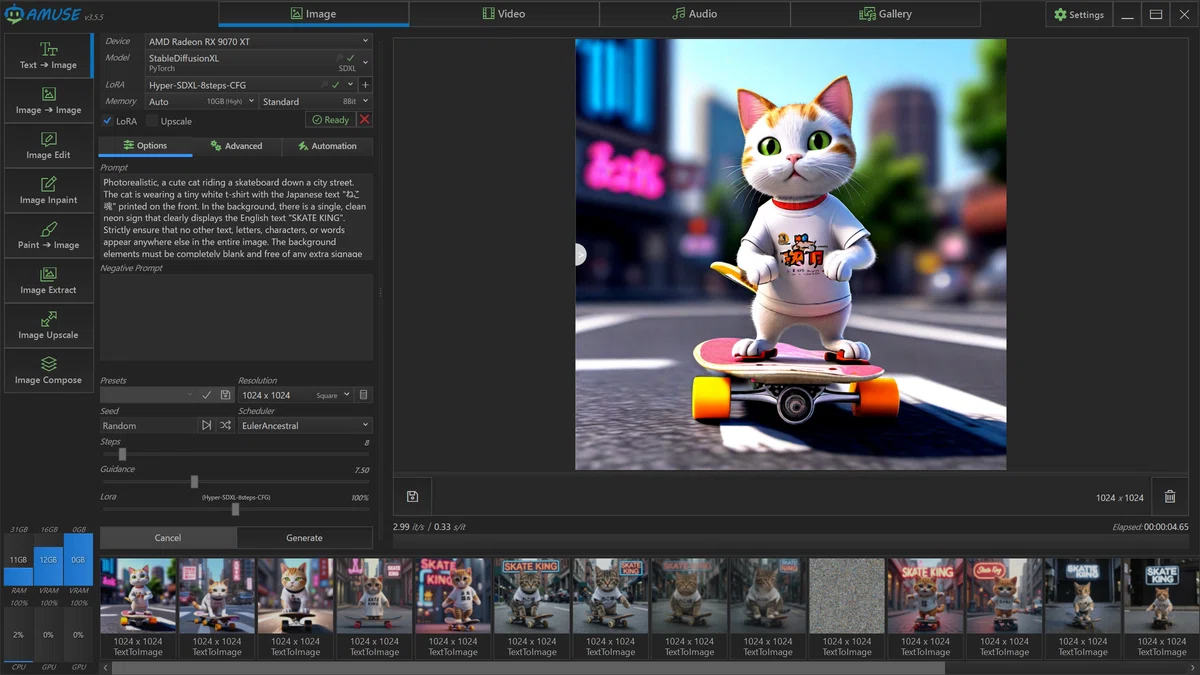The height and width of the screenshot is (675, 1200).
Task: Click inside the Prompt text box
Action: pos(236,217)
